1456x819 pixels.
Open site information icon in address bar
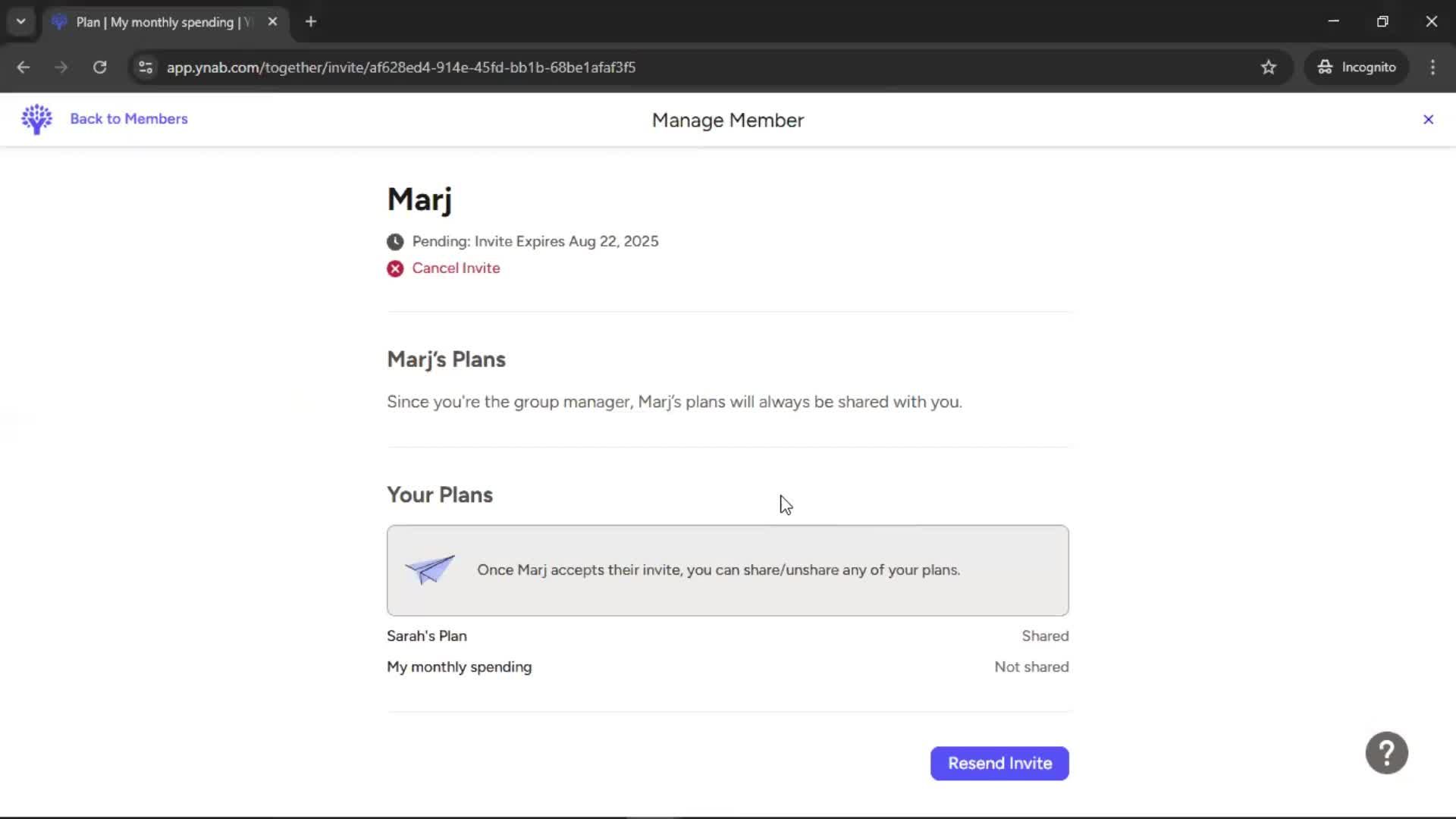146,67
